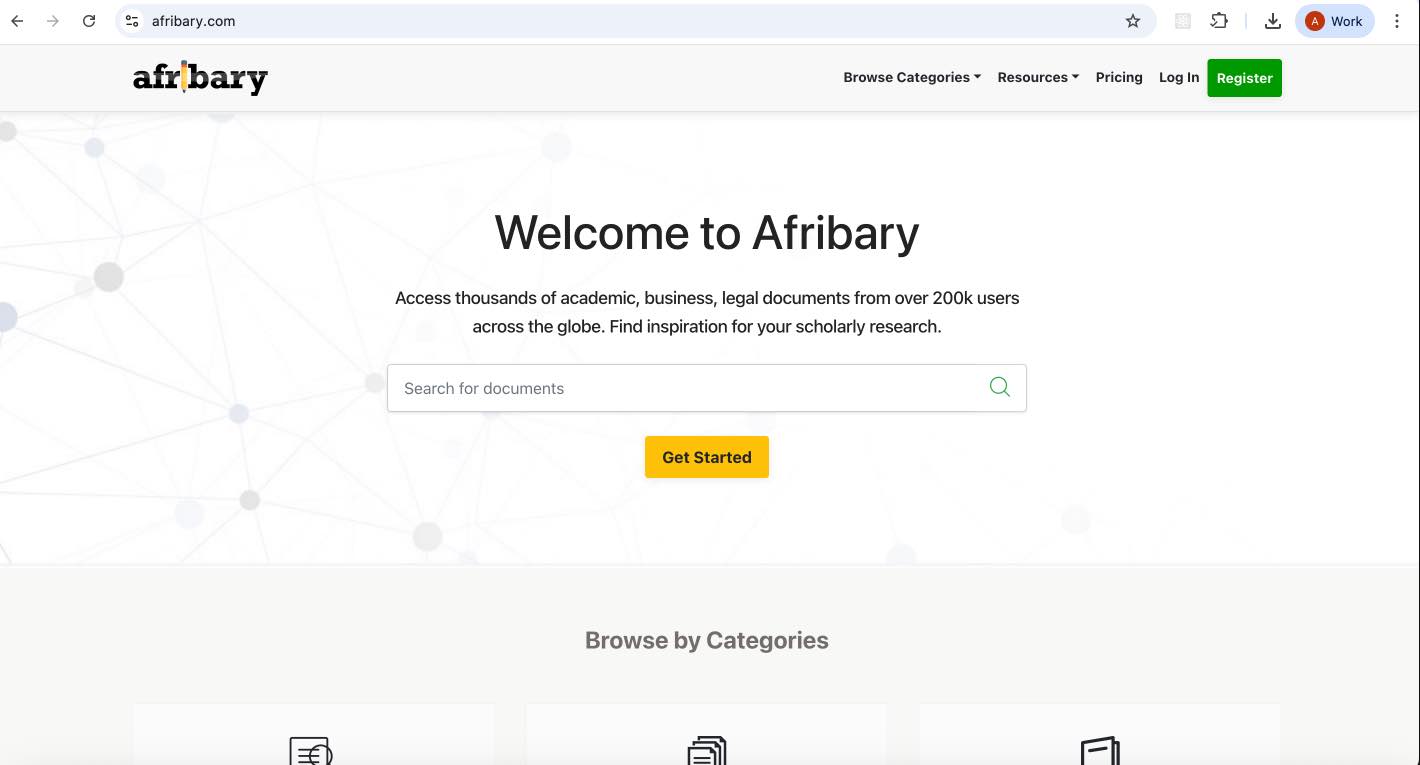The height and width of the screenshot is (765, 1420).
Task: Click the search magnifier icon in search box
Action: point(999,387)
